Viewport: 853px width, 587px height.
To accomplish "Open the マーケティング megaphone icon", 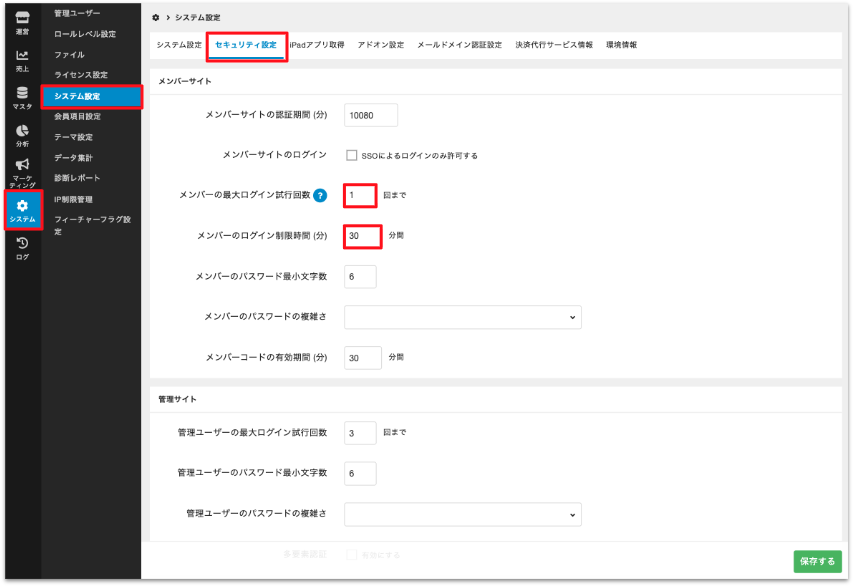I will pyautogui.click(x=22, y=172).
